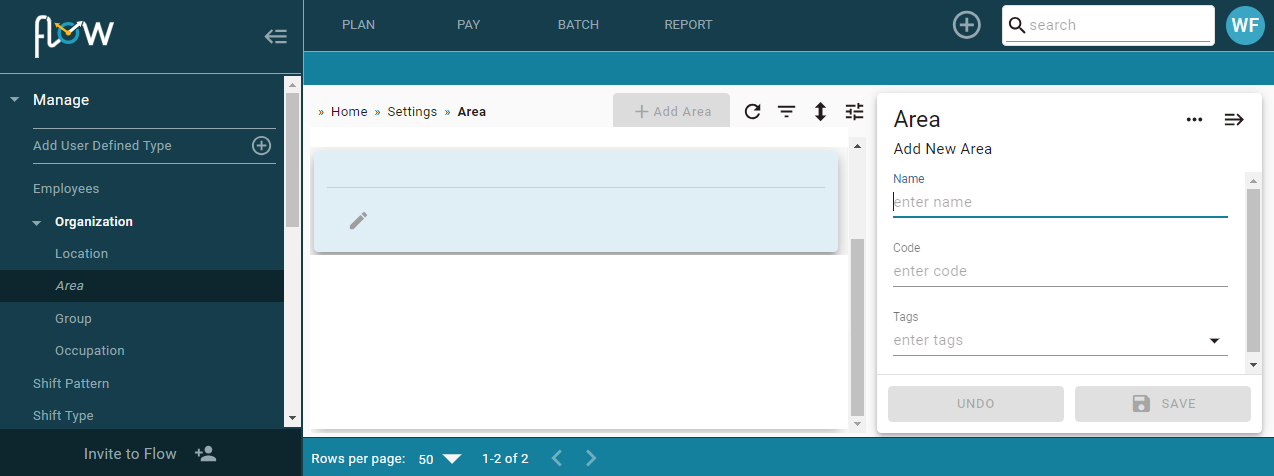Click the plus icon beside Add User Defined Type
Viewport: 1274px width, 476px height.
tap(261, 146)
